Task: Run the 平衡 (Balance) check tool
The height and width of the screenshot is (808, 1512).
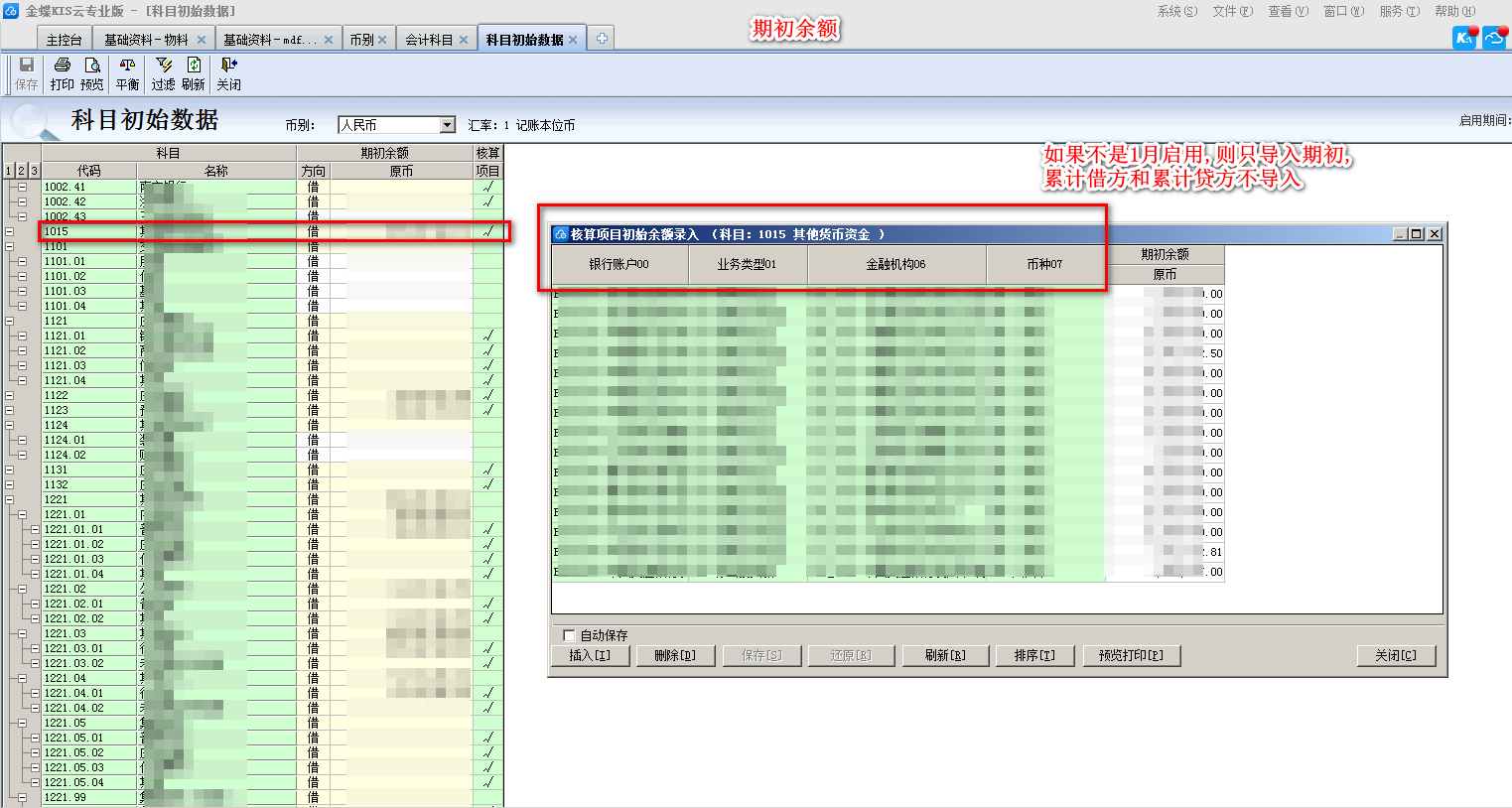Action: pyautogui.click(x=128, y=73)
